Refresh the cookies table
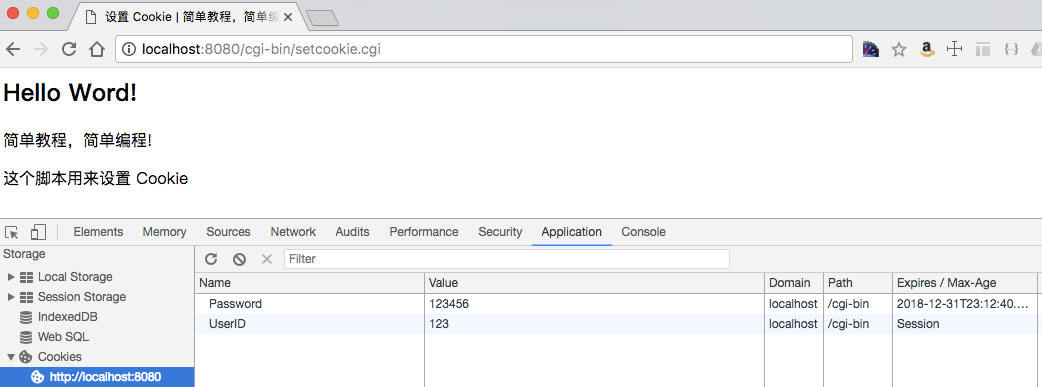Viewport: 1042px width, 387px height. click(x=211, y=259)
